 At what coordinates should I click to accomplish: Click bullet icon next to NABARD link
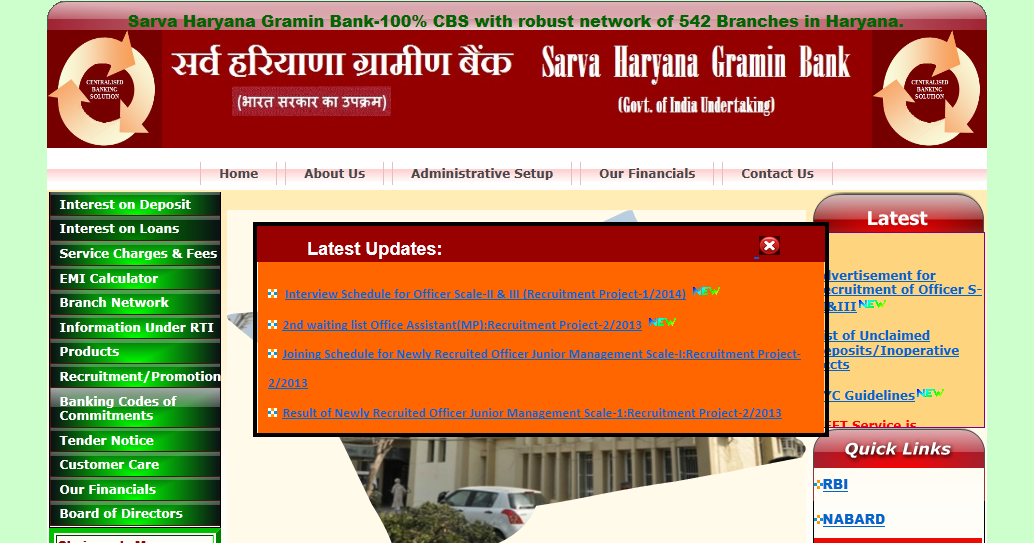click(x=819, y=519)
